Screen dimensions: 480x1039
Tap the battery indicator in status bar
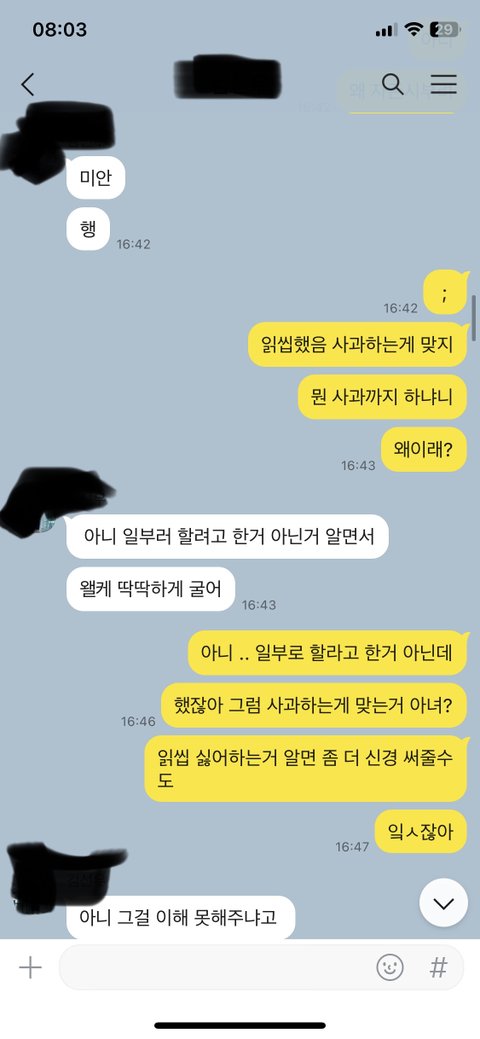444,29
